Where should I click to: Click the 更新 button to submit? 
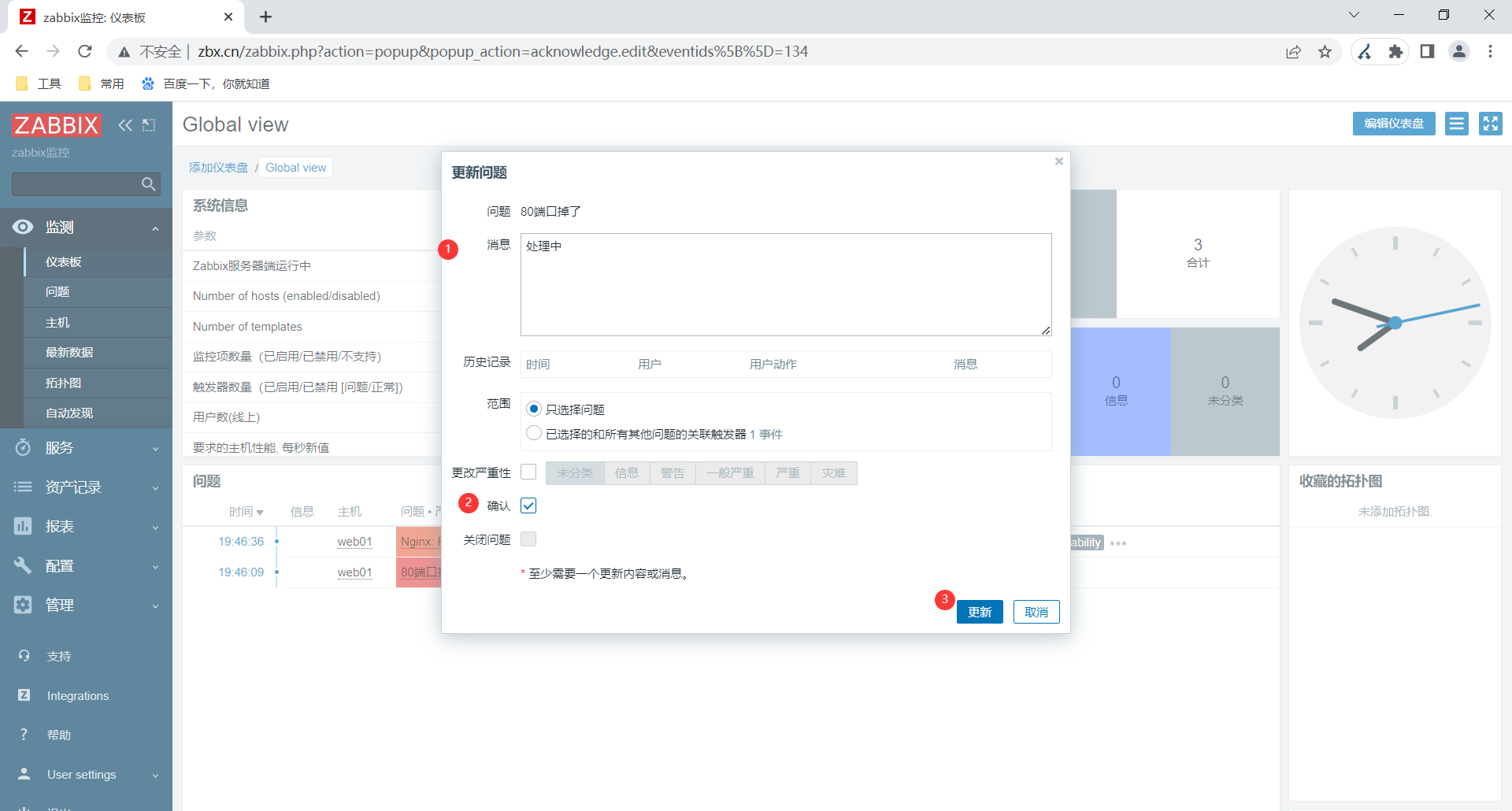point(980,612)
